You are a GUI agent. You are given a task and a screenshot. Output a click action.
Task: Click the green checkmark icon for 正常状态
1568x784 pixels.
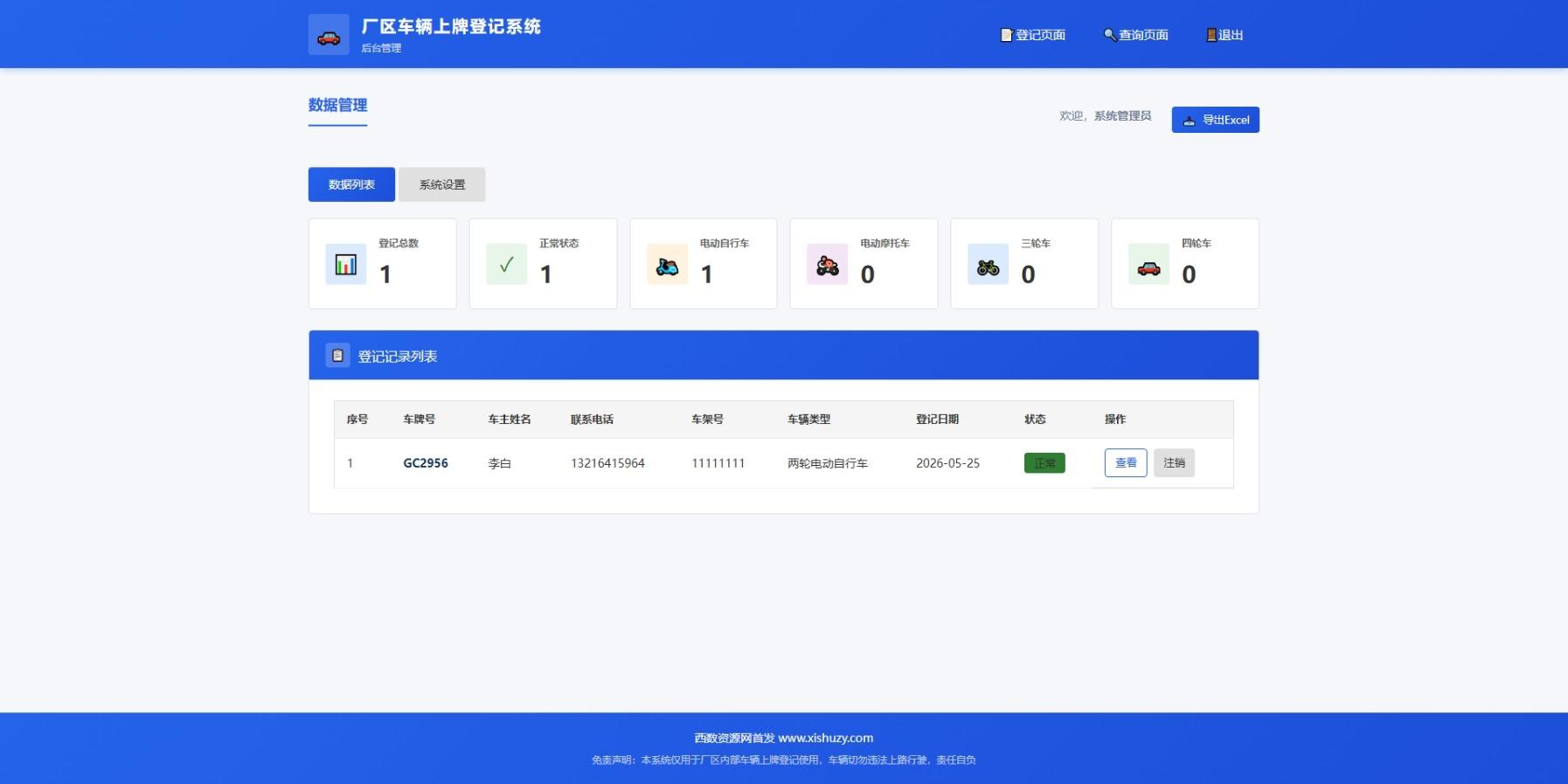507,264
